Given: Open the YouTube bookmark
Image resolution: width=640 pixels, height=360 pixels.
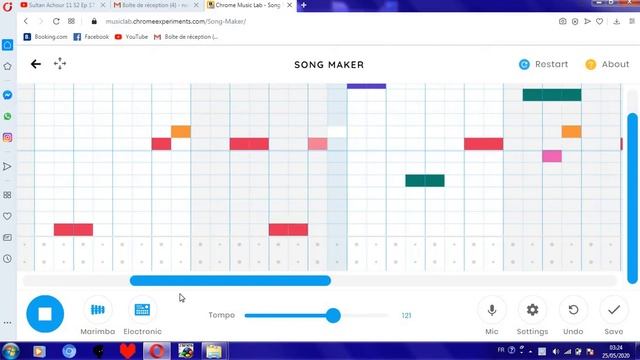Looking at the screenshot, I should point(131,37).
